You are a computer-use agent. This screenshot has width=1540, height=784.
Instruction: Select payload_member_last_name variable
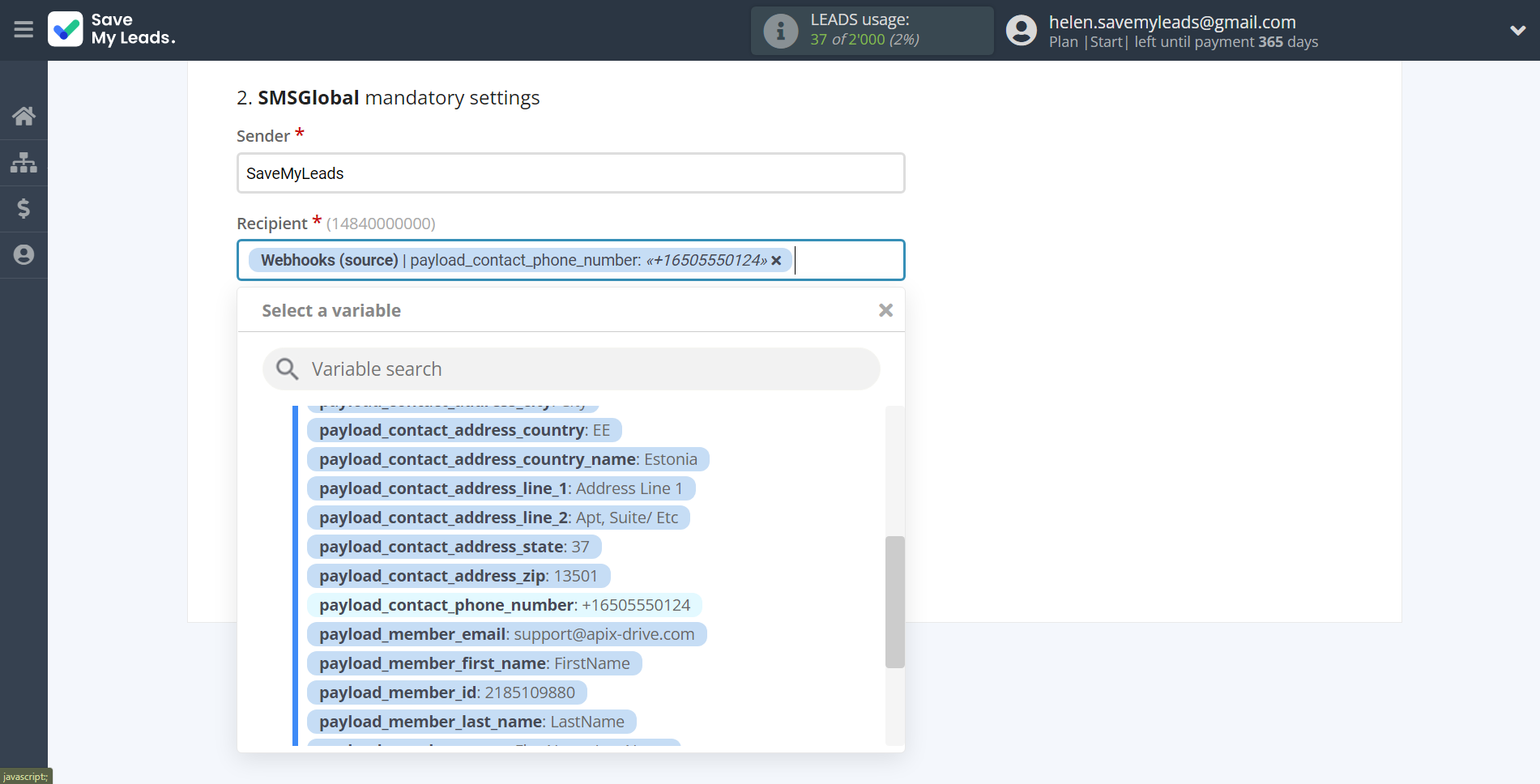click(x=471, y=722)
